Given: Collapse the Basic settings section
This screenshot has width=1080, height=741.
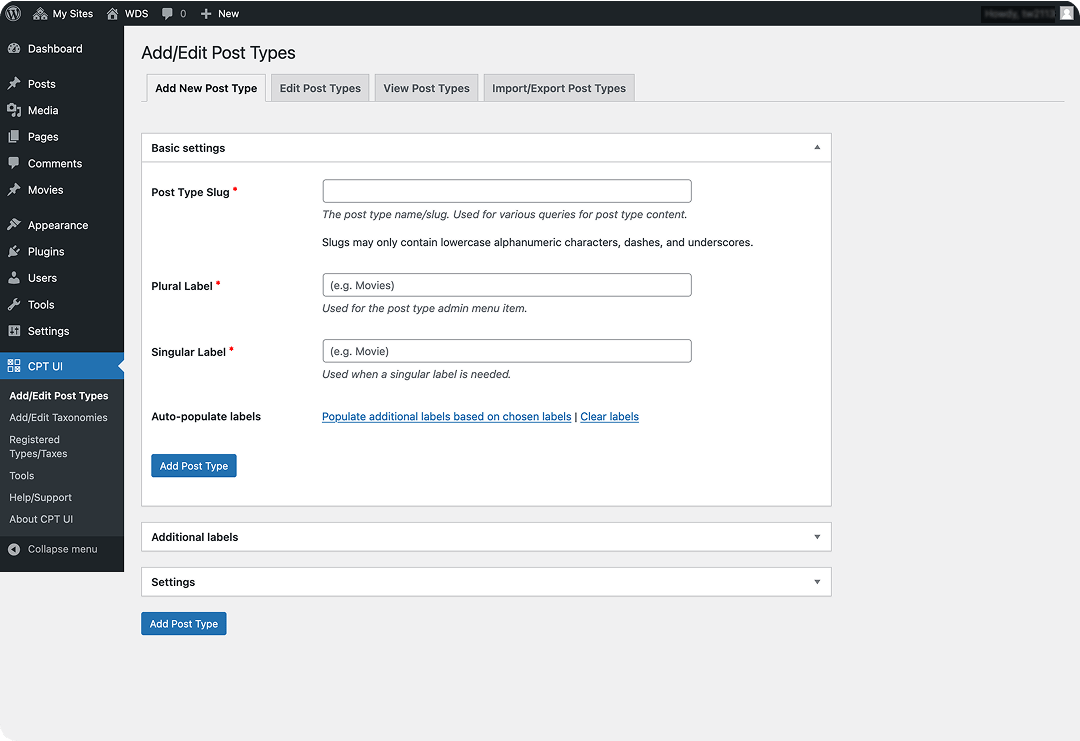Looking at the screenshot, I should [817, 146].
